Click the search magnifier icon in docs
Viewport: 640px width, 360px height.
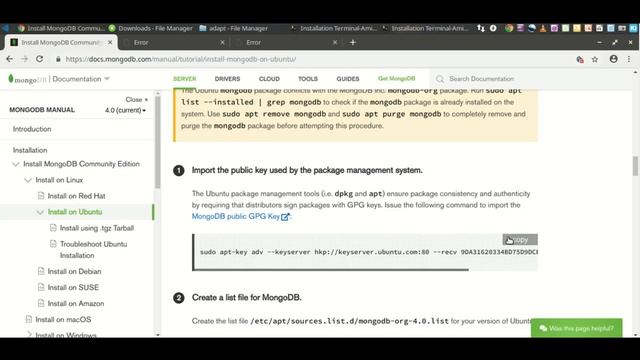point(440,79)
